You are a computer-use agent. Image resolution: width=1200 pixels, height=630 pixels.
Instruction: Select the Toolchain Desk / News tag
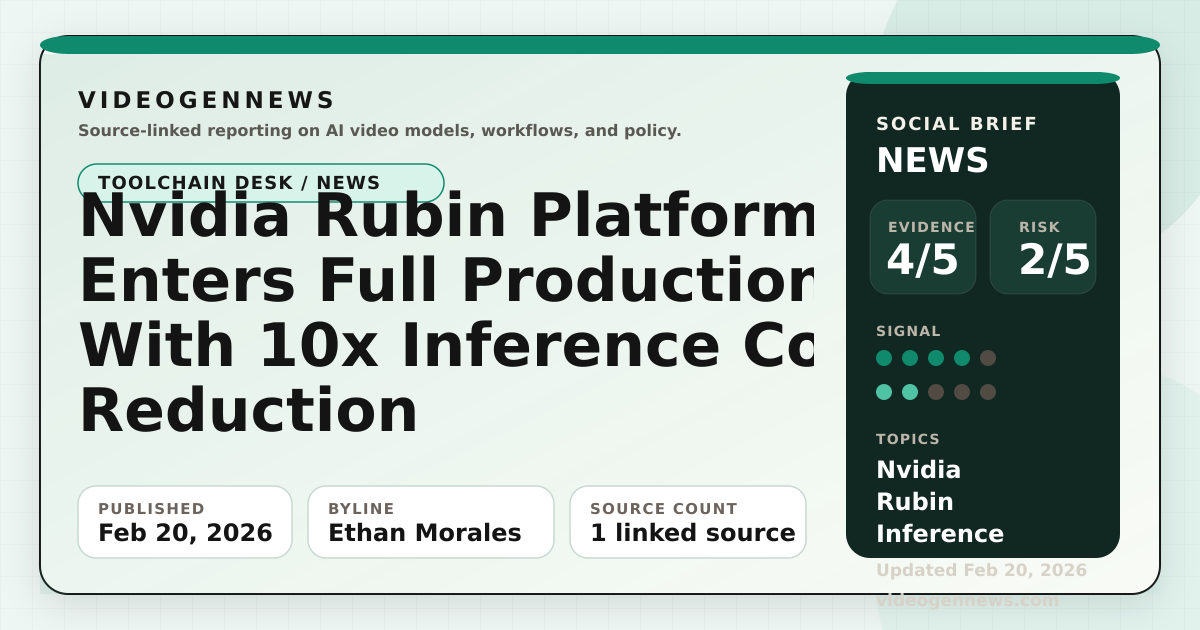[261, 183]
